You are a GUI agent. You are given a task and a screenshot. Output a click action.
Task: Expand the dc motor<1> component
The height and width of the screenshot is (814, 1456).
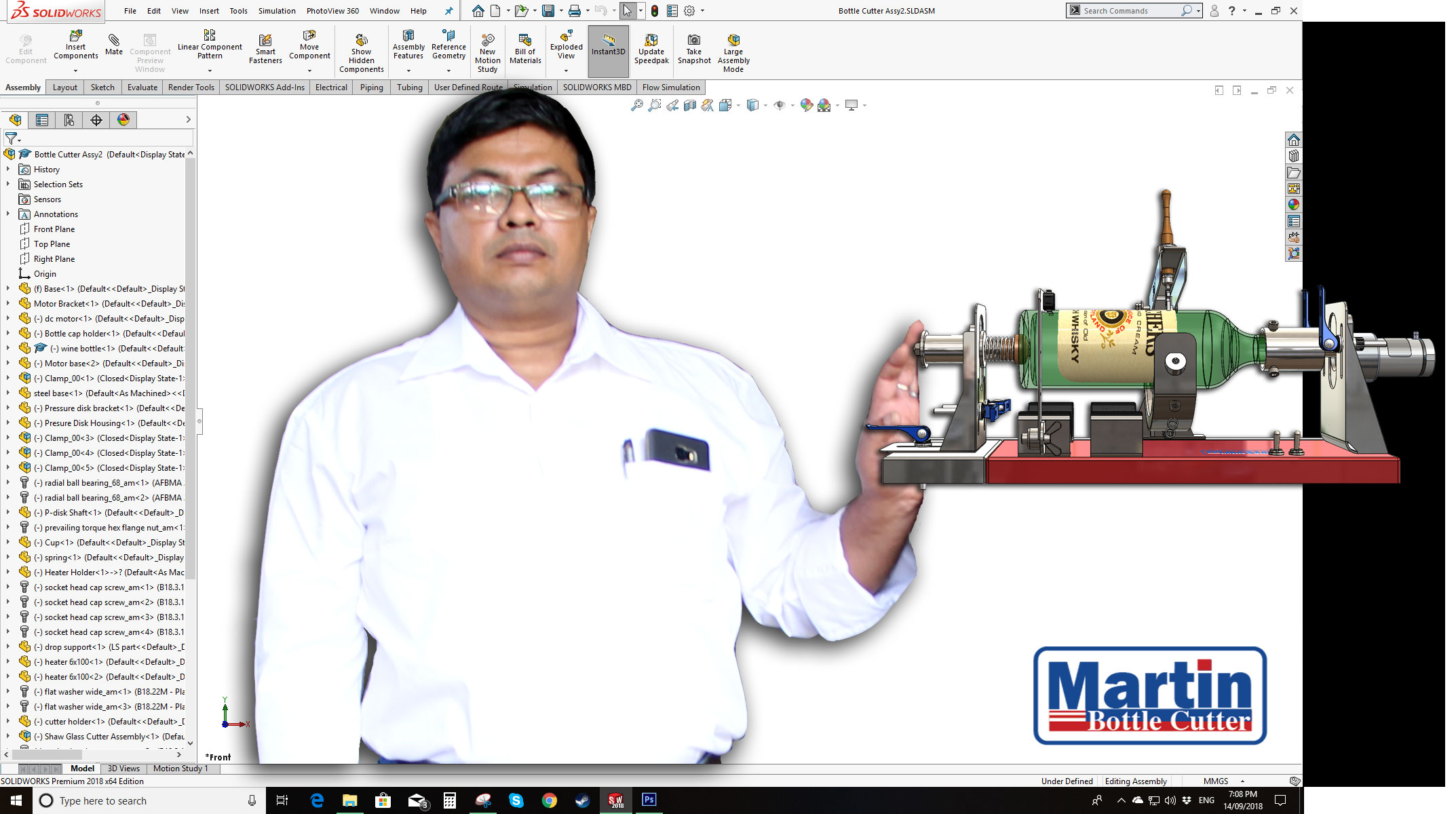8,319
